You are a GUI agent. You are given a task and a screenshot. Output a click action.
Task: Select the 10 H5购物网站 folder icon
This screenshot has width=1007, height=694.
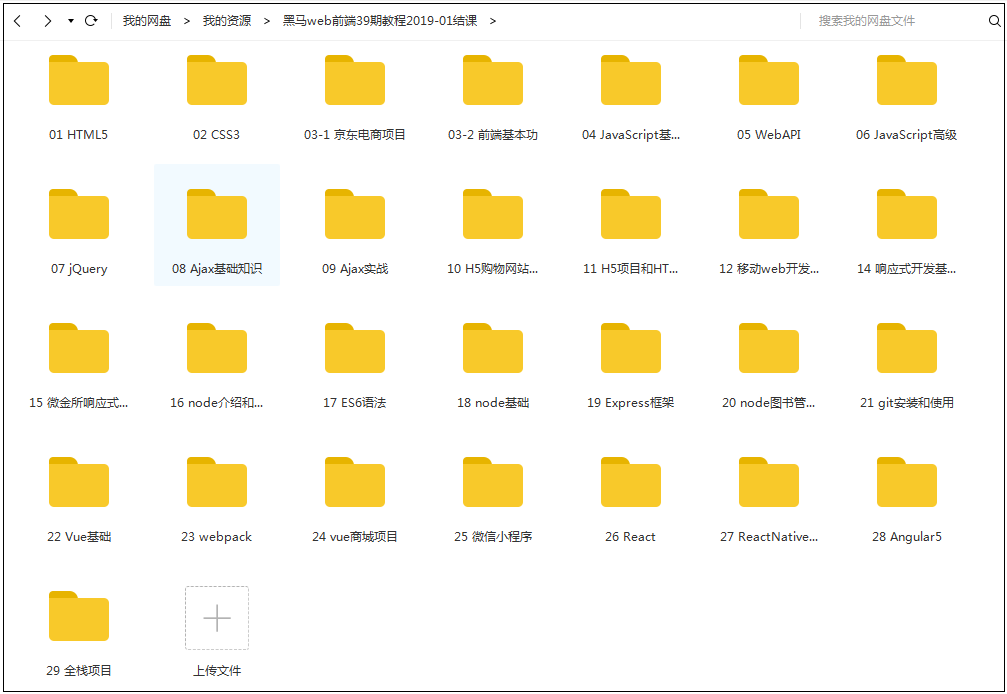click(x=493, y=214)
